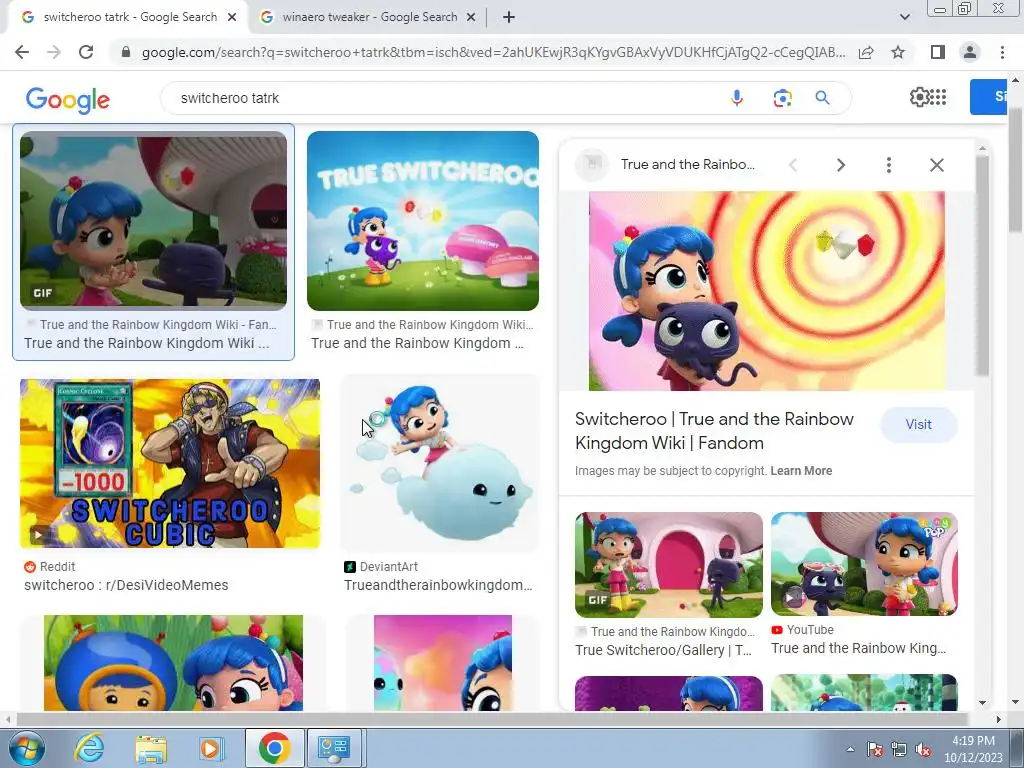The width and height of the screenshot is (1024, 768).
Task: Open Chrome's three-dot menu
Action: click(1002, 52)
